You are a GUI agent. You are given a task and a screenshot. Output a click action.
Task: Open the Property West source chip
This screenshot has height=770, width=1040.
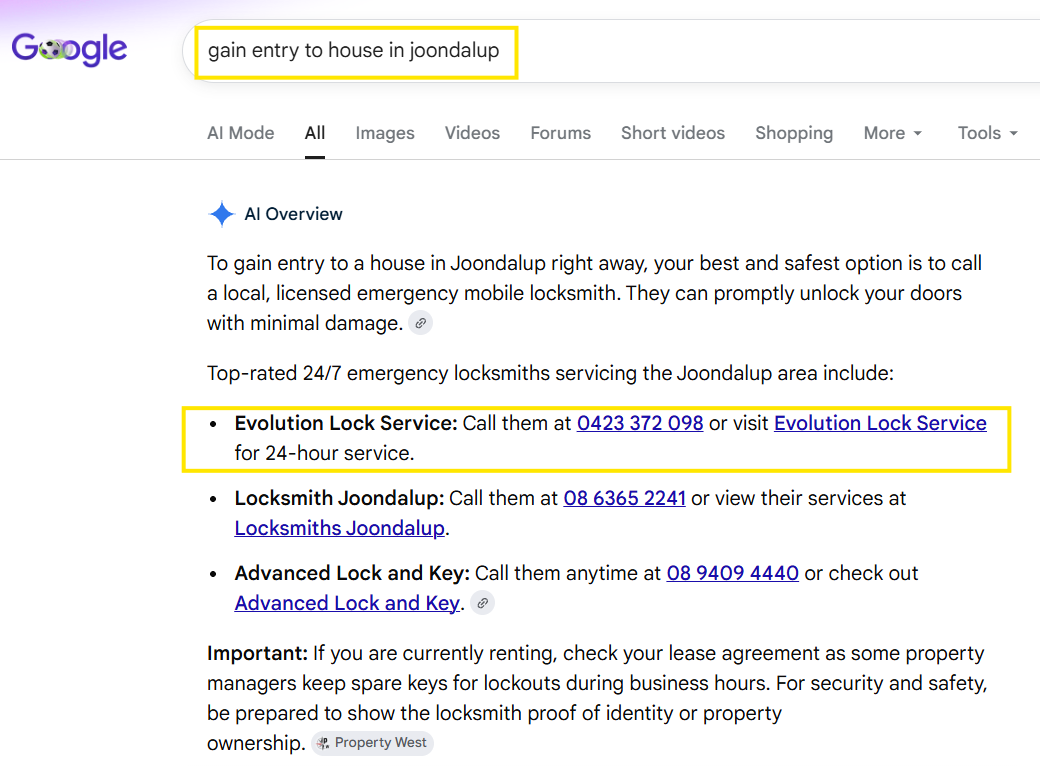(x=372, y=743)
